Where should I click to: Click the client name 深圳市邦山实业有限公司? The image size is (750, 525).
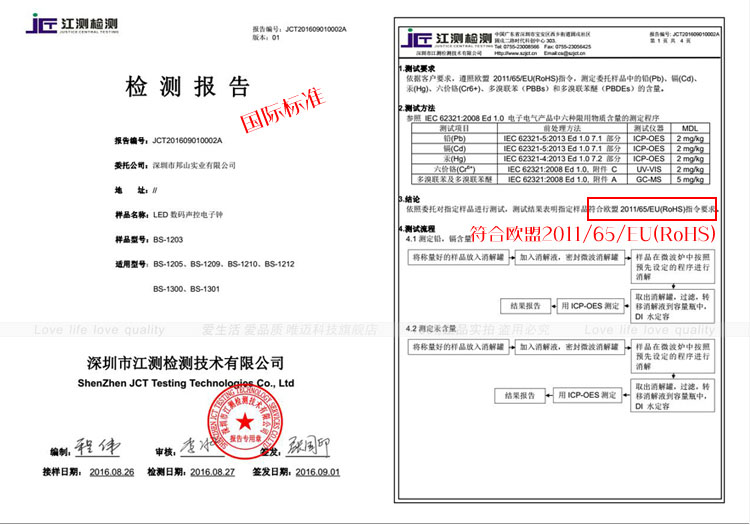[x=194, y=165]
